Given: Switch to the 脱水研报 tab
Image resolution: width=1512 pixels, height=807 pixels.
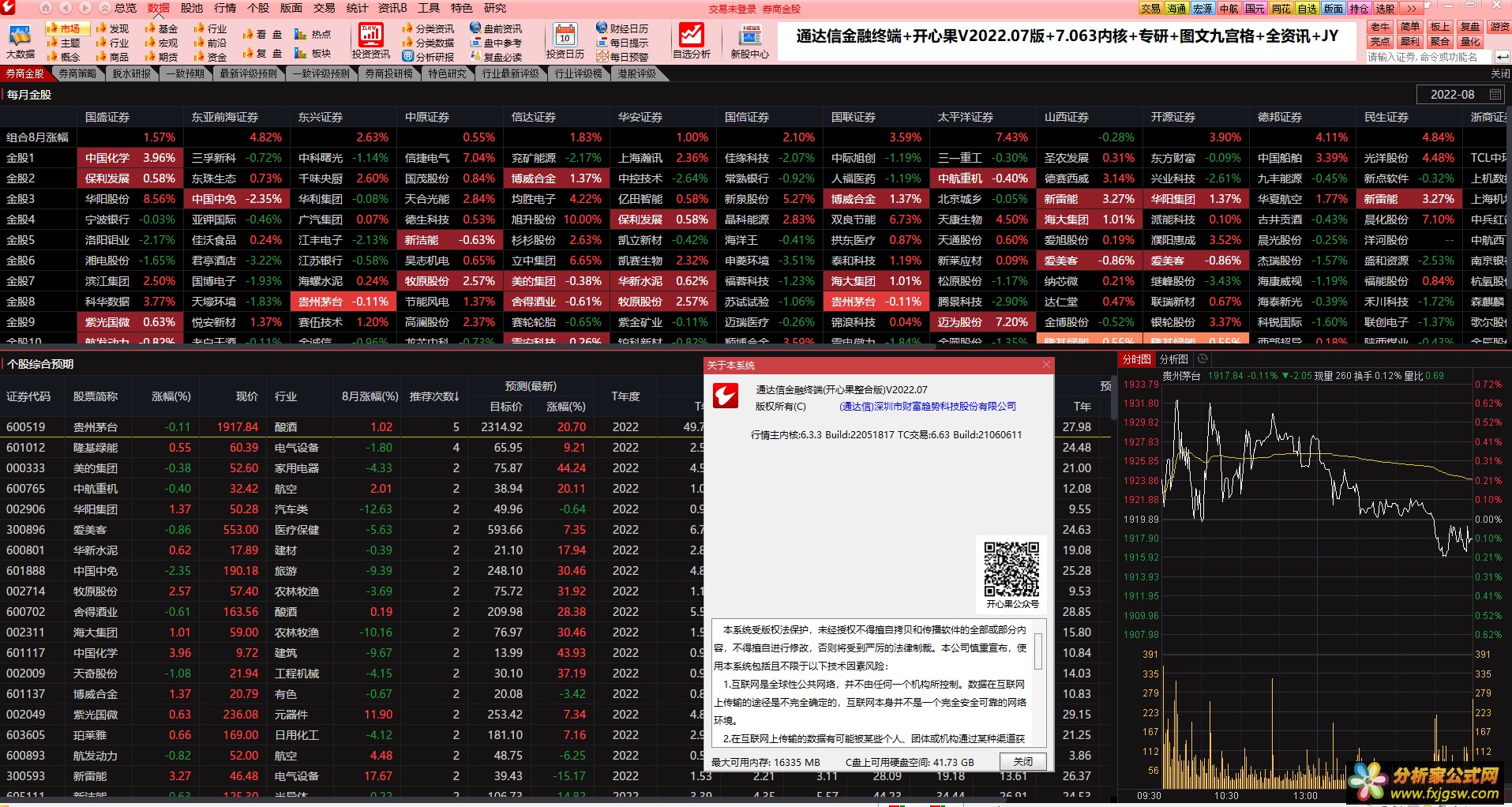Looking at the screenshot, I should click(131, 73).
